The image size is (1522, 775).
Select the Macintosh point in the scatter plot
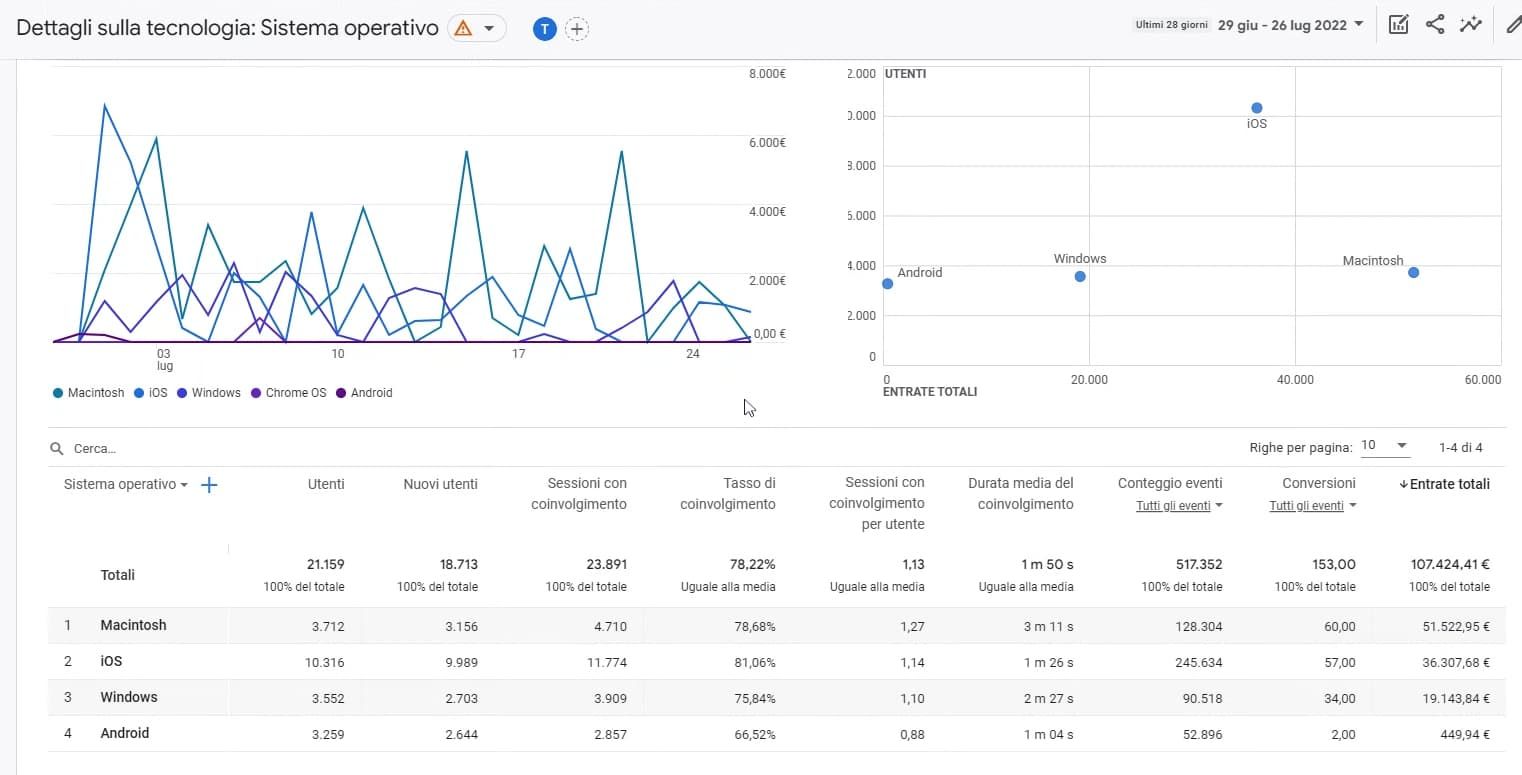point(1413,272)
